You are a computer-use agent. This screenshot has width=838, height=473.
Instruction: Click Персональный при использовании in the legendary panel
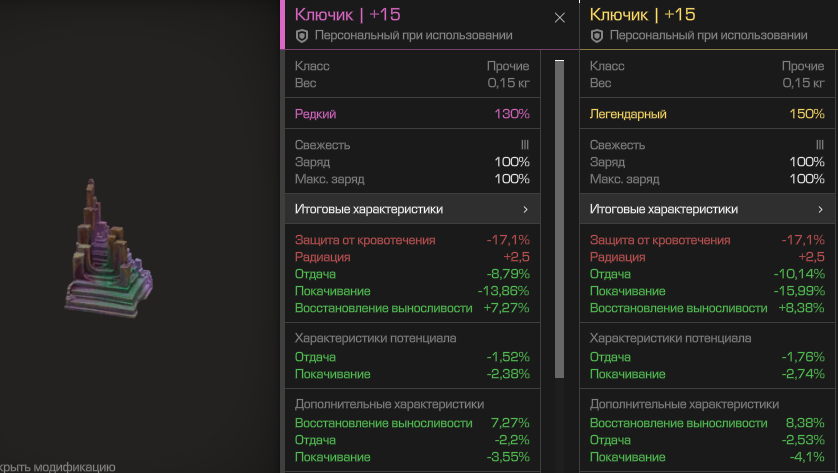pyautogui.click(x=709, y=36)
